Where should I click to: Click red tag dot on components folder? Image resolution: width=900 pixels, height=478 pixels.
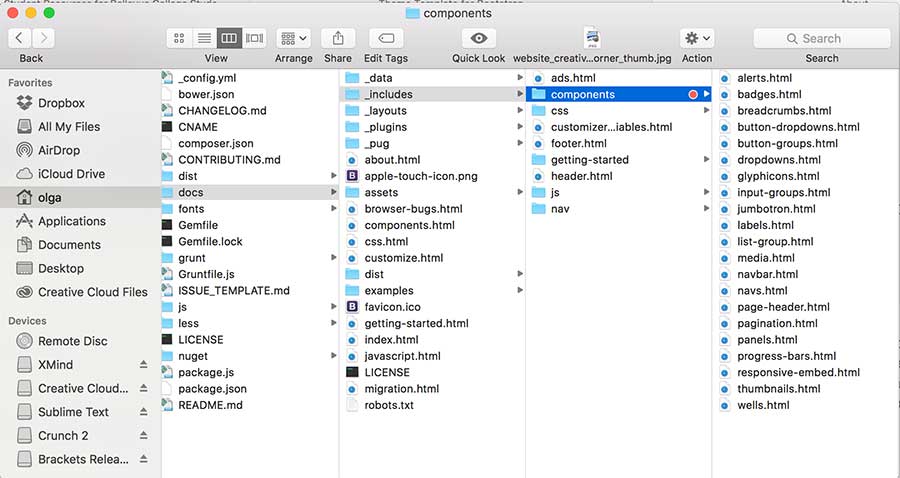693,95
